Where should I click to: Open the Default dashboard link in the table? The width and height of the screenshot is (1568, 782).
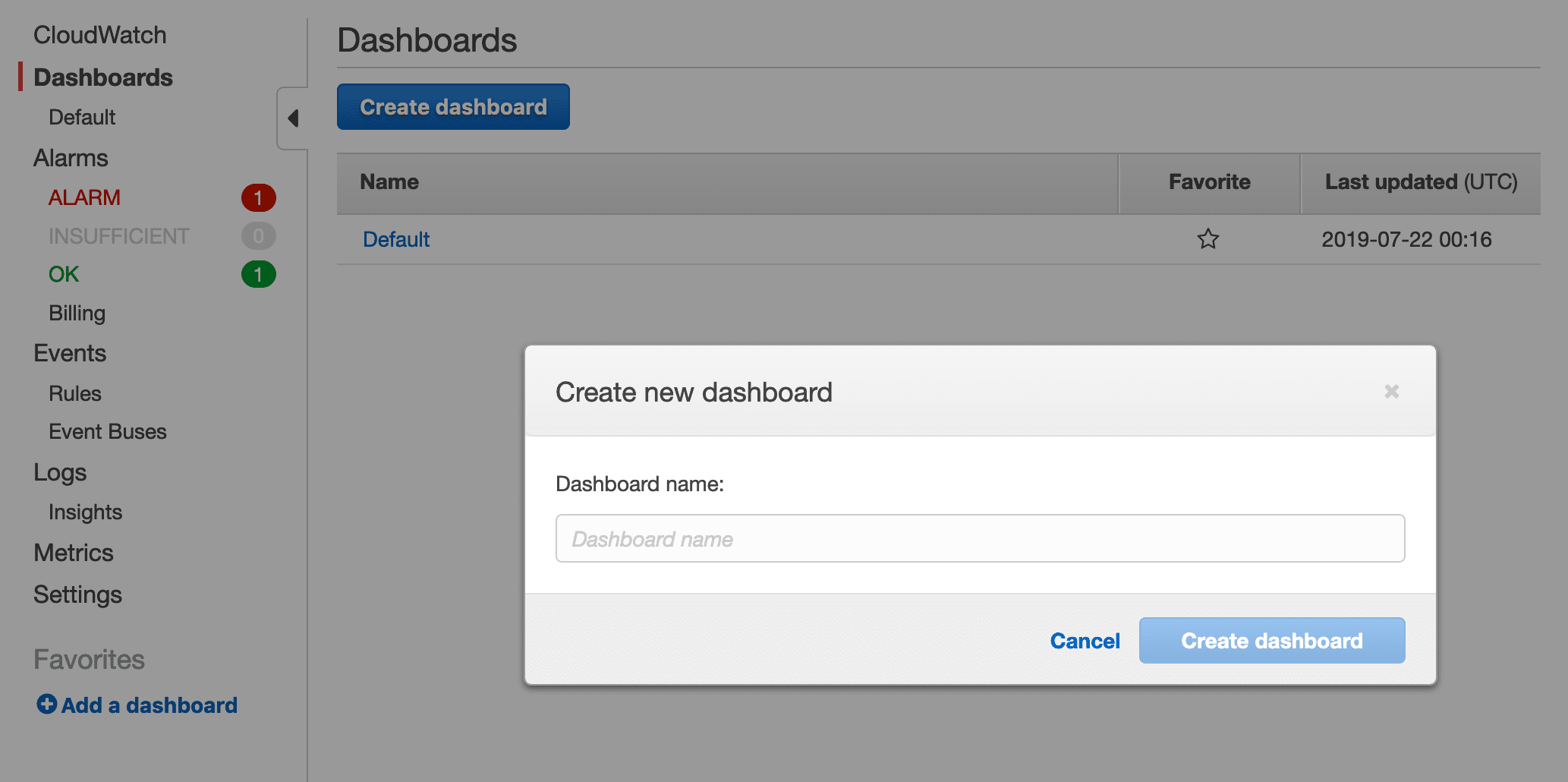coord(395,239)
